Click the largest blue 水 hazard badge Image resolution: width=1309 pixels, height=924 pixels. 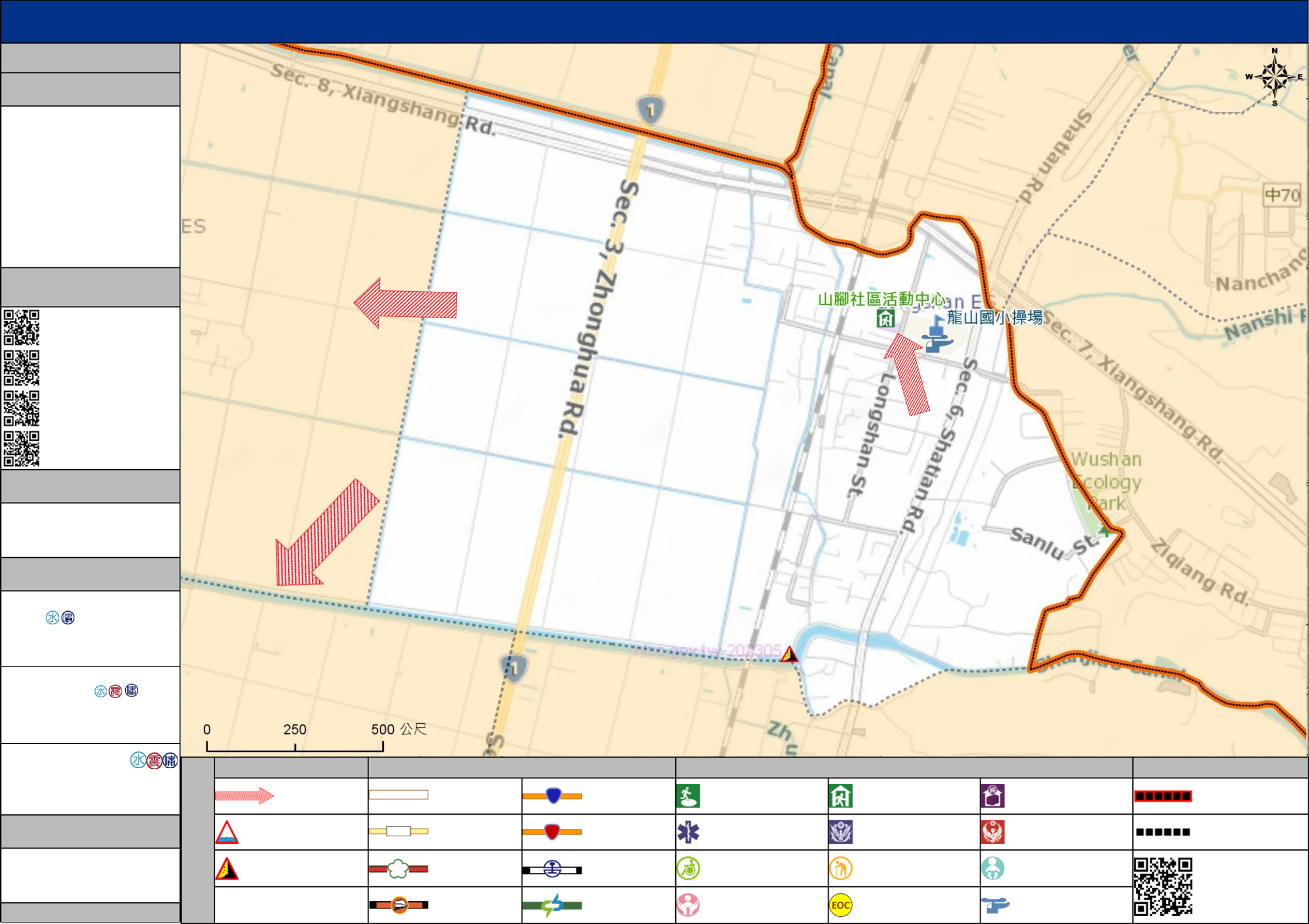click(138, 761)
